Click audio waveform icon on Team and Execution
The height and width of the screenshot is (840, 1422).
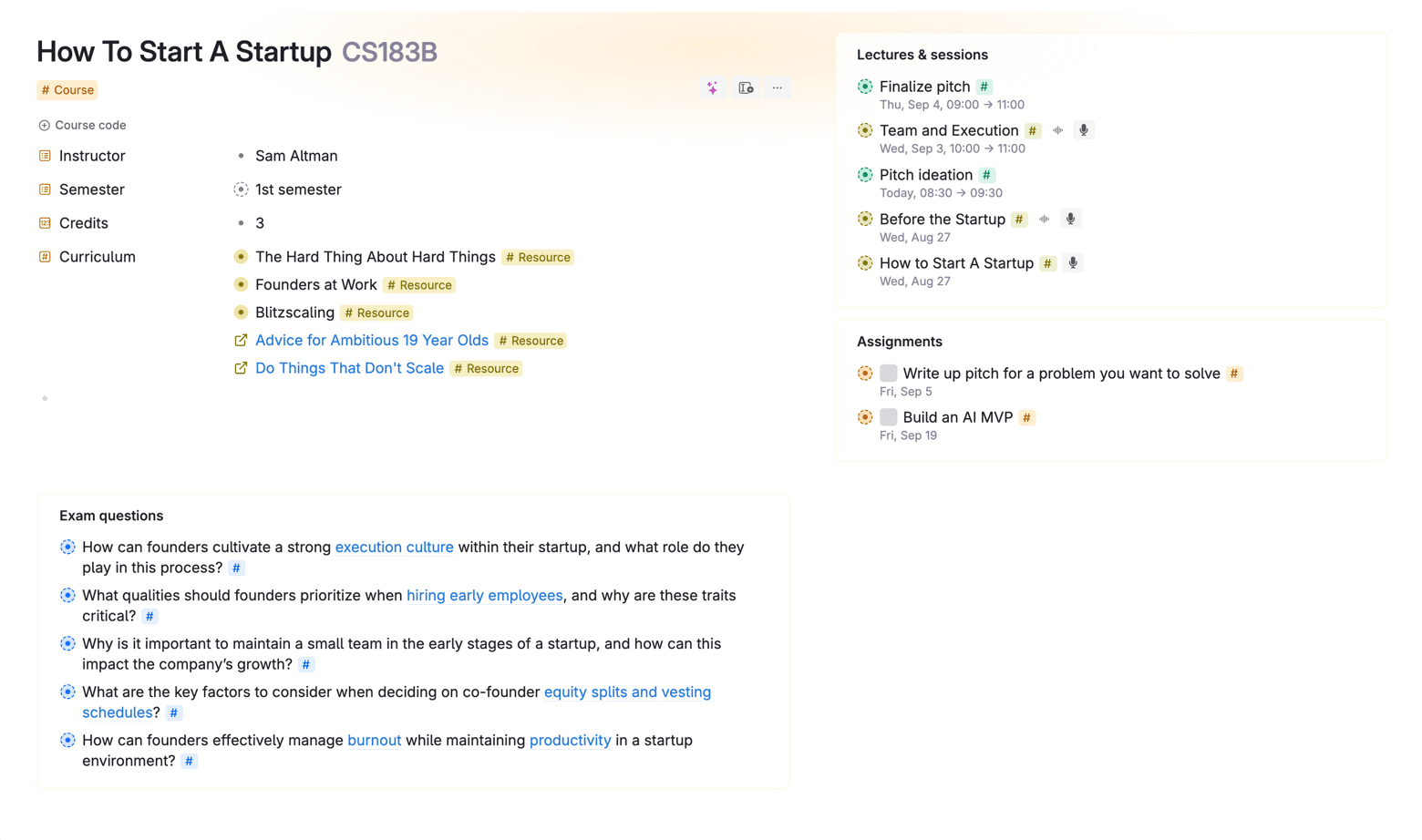tap(1057, 130)
